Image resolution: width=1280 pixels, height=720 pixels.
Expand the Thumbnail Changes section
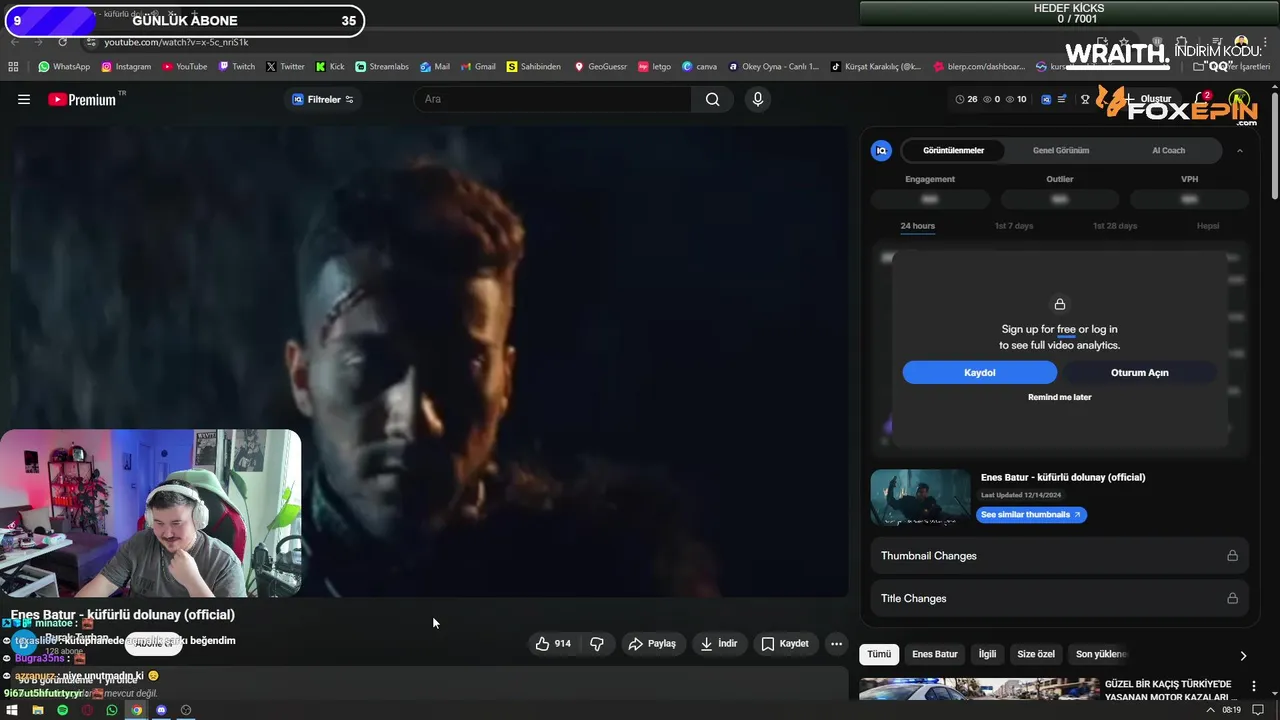coord(1060,556)
